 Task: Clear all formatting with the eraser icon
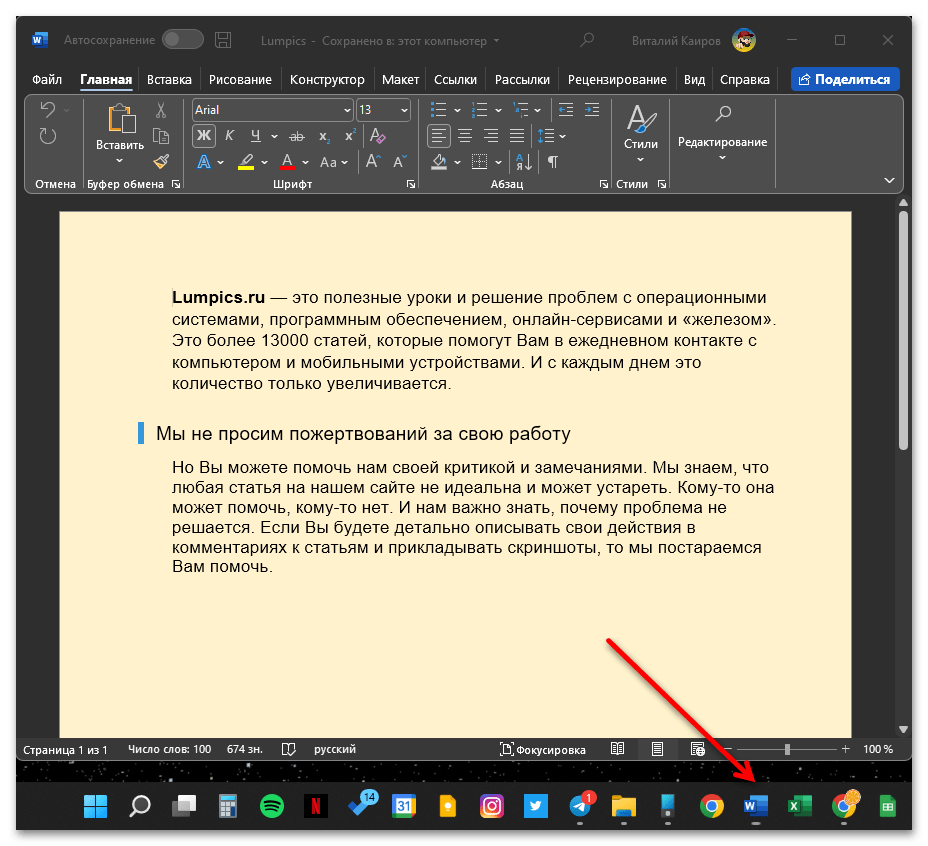tap(377, 136)
